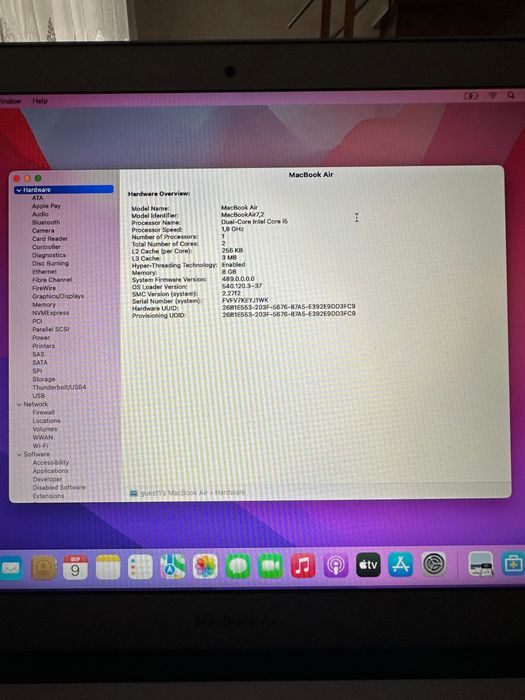Open the Podcasts app in the Dock

pyautogui.click(x=336, y=565)
